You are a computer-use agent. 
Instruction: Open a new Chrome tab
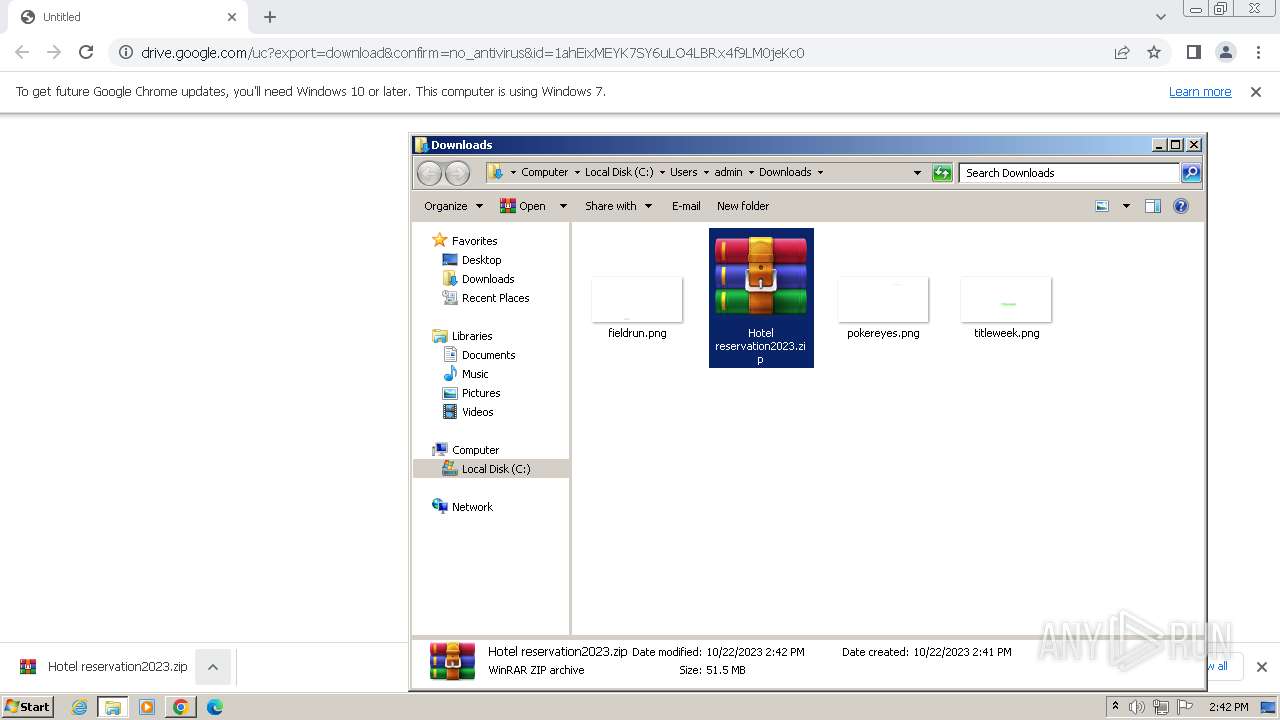pos(270,17)
